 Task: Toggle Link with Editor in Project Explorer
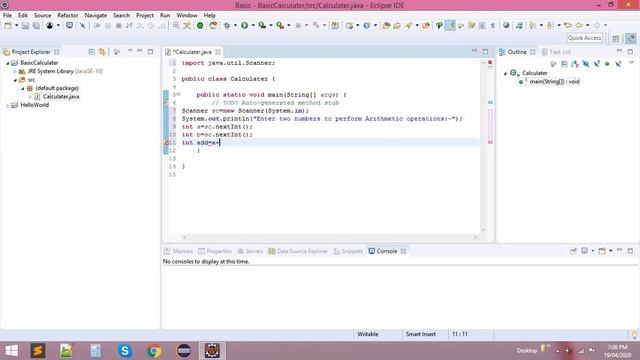102,52
